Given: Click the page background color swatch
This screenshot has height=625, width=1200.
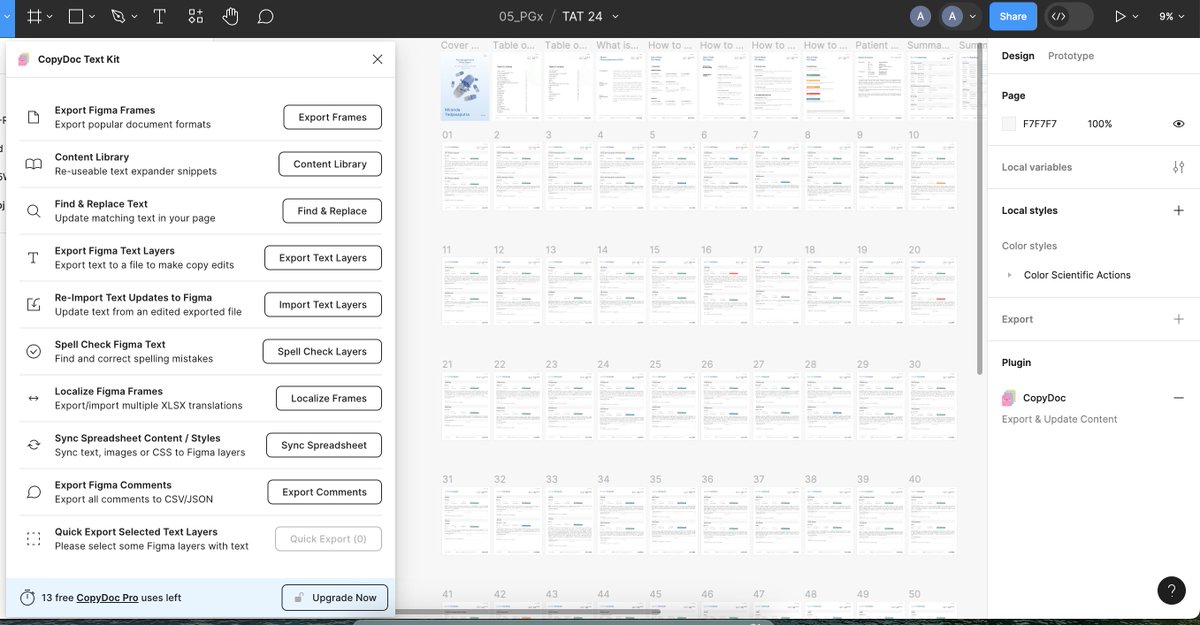Looking at the screenshot, I should click(1009, 124).
